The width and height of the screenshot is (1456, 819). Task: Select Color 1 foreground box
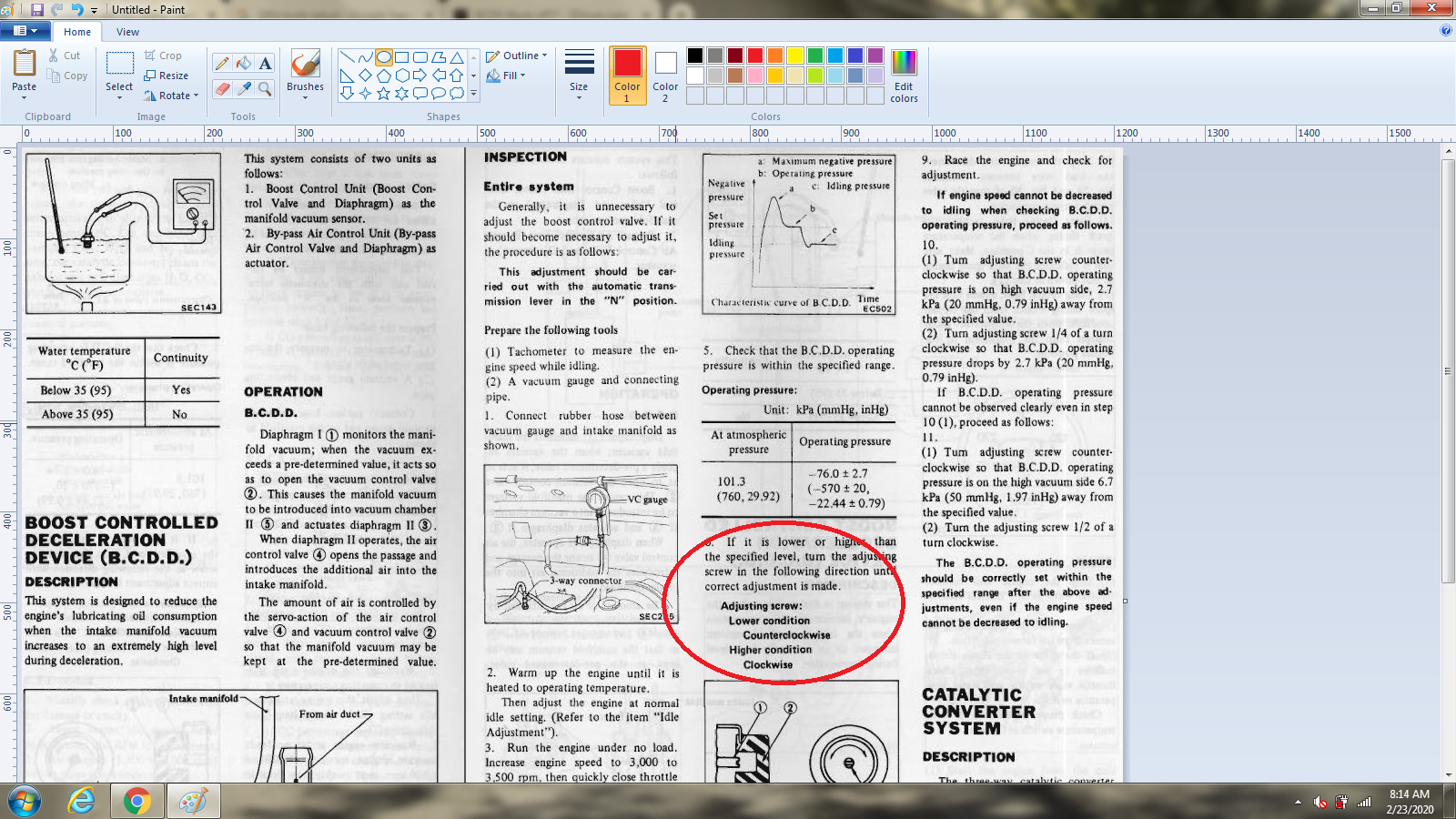coord(627,76)
